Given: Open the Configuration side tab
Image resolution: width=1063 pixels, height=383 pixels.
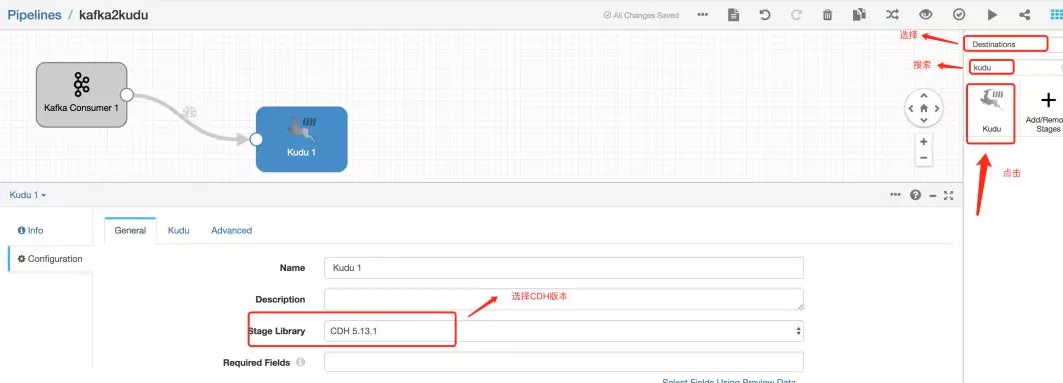Looking at the screenshot, I should (50, 259).
